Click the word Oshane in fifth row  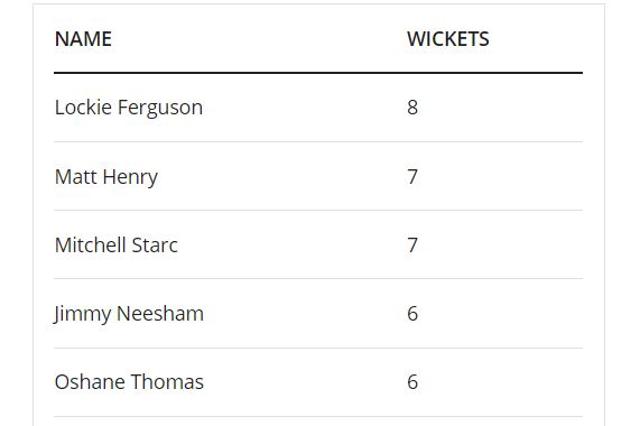click(90, 382)
